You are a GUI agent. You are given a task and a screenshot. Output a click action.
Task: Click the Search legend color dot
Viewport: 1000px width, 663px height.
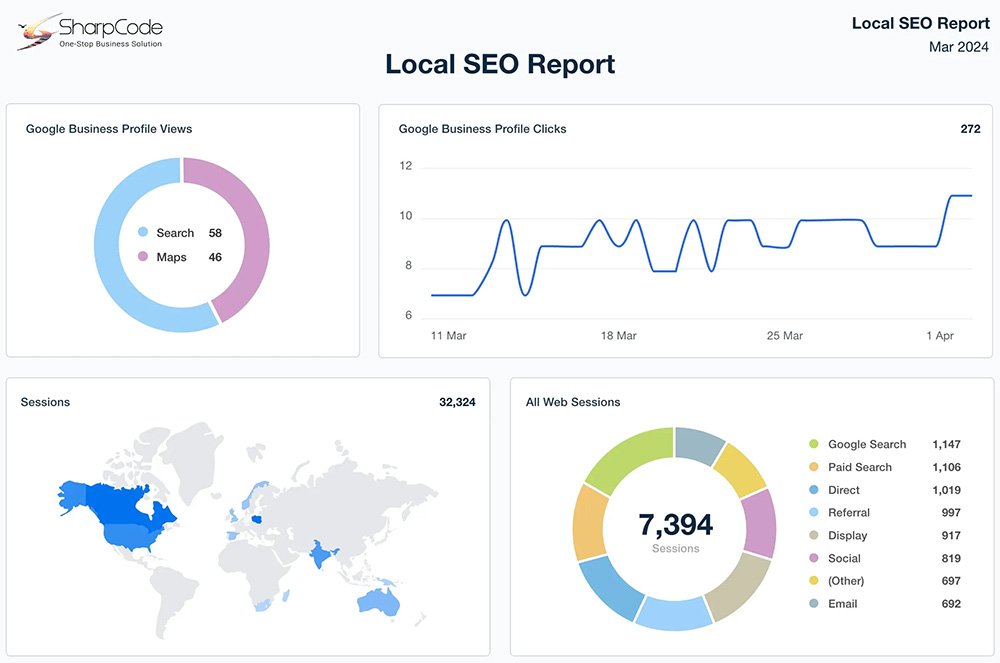pyautogui.click(x=142, y=233)
